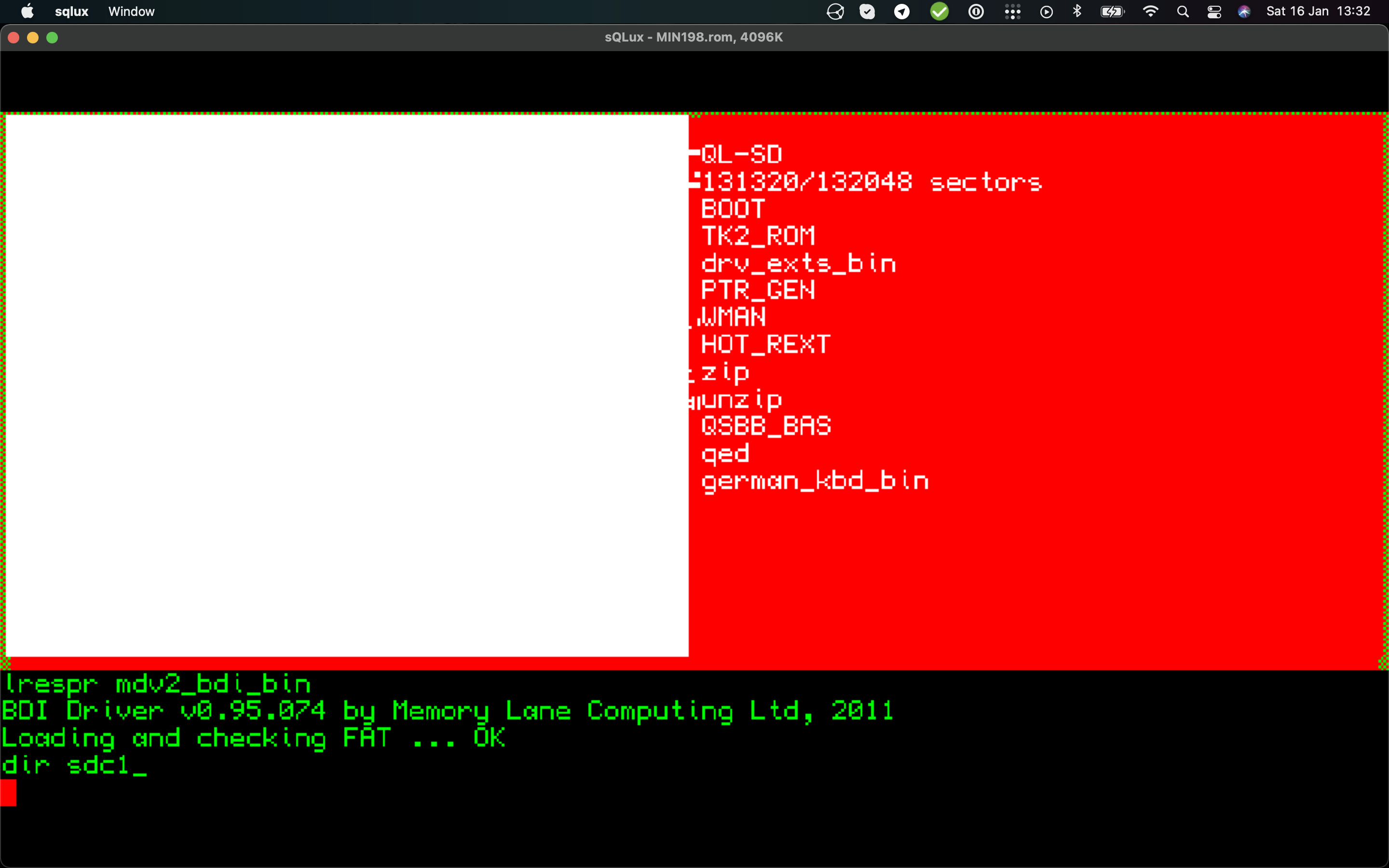This screenshot has height=868, width=1389.
Task: Click the TK2_ROM file entry
Action: click(x=758, y=235)
